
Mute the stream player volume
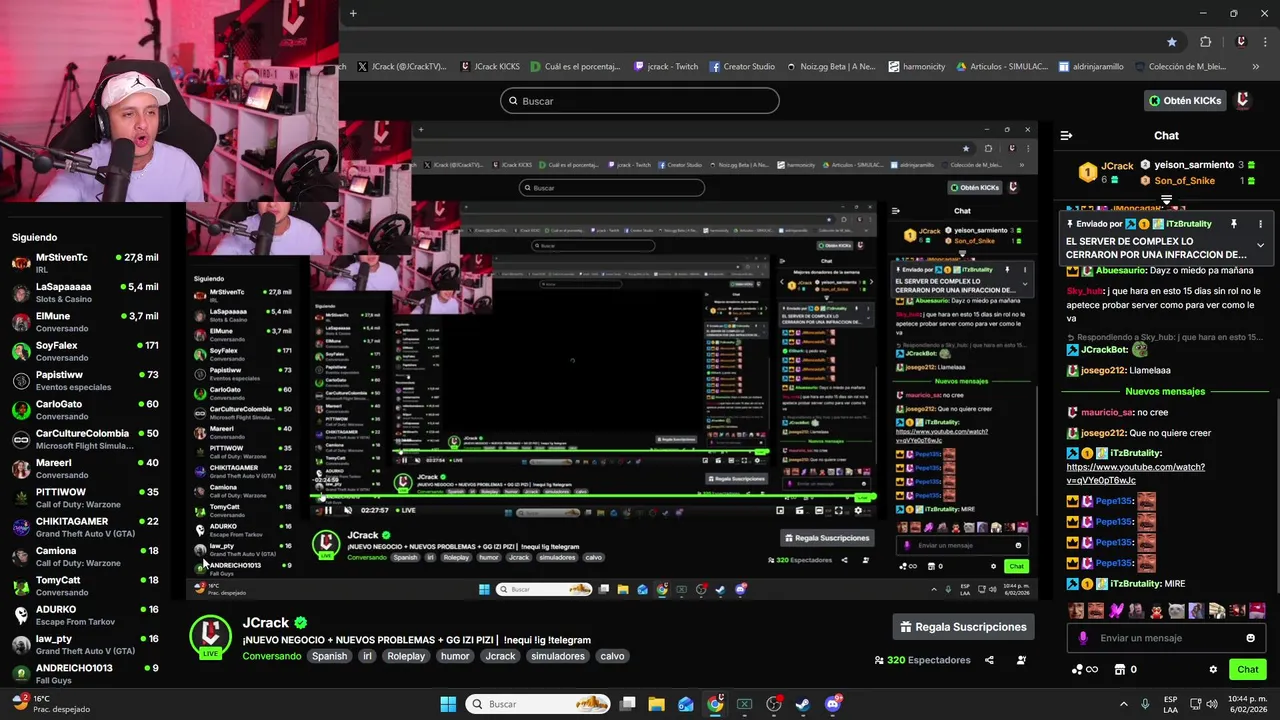pos(347,510)
